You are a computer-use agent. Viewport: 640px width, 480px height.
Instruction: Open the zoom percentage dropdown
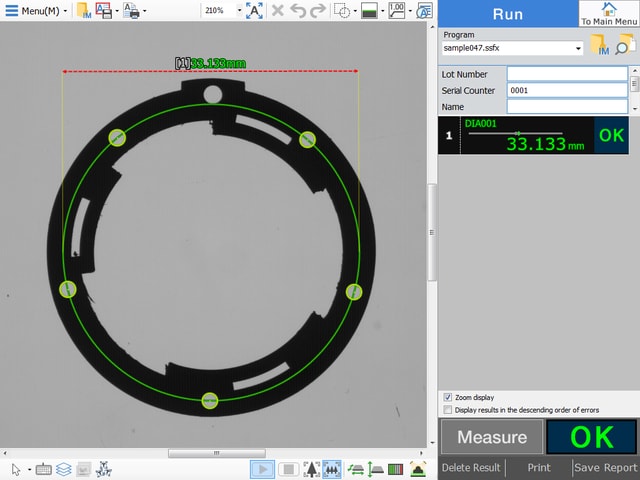[239, 11]
